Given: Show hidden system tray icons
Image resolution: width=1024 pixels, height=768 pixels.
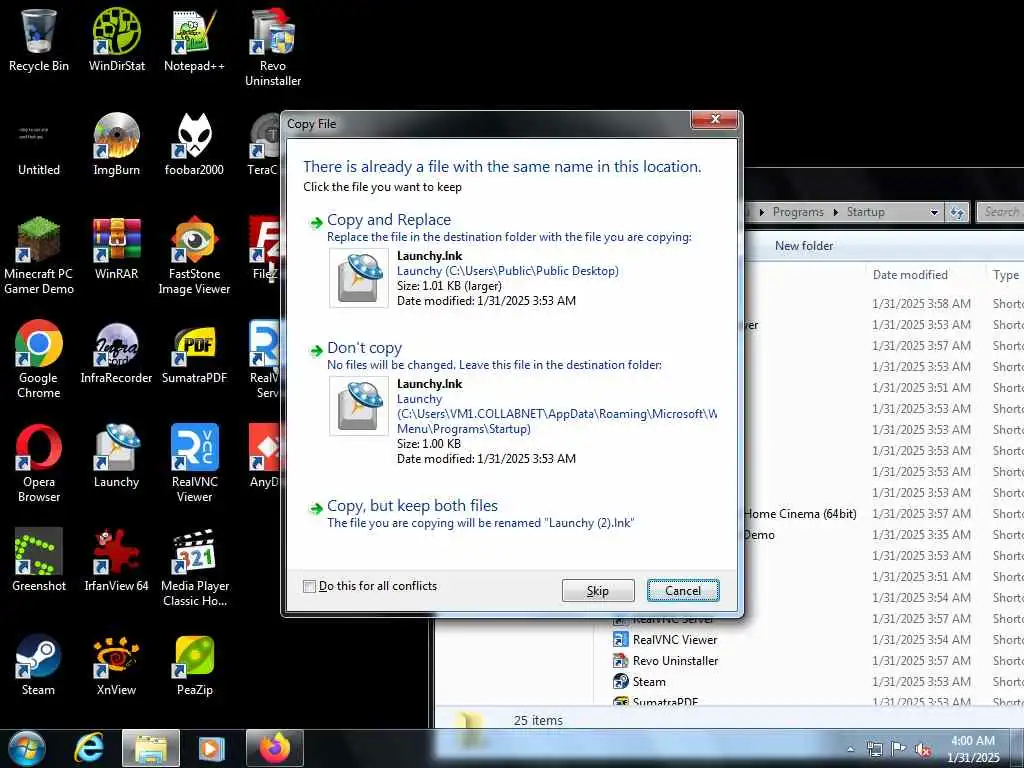Looking at the screenshot, I should pos(850,749).
